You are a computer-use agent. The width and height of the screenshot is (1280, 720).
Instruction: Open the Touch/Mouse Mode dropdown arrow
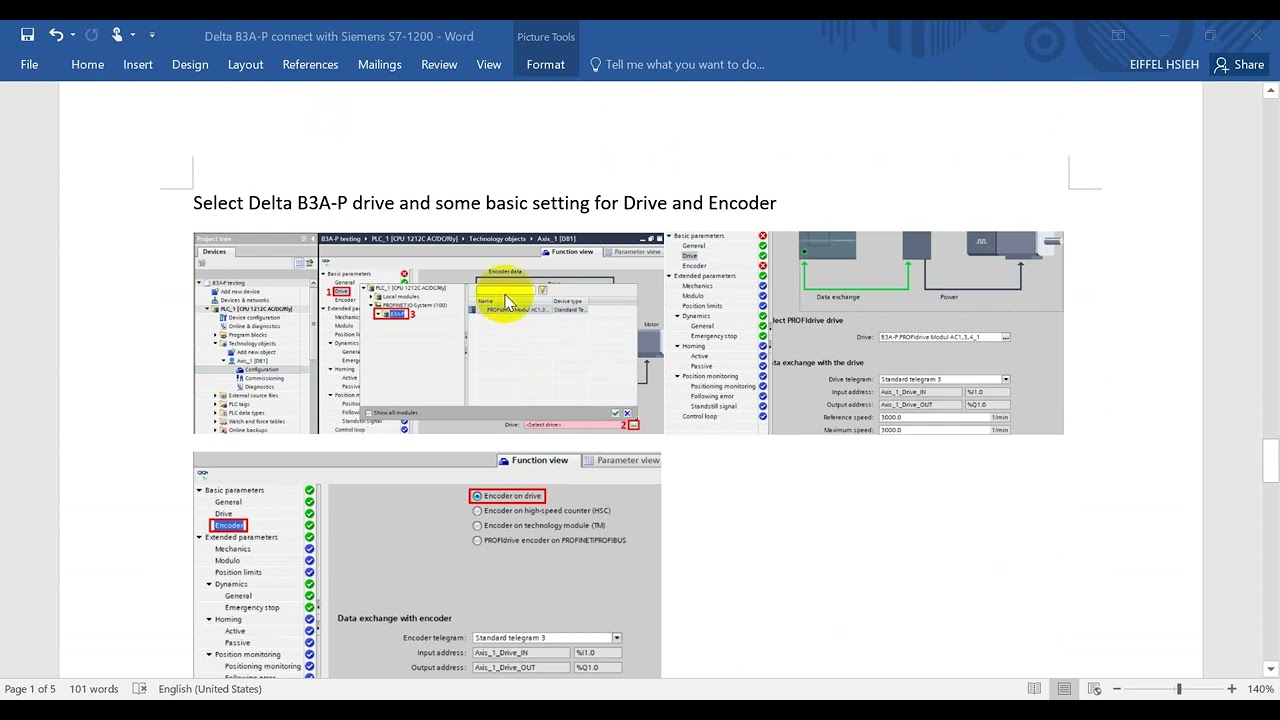click(x=133, y=36)
